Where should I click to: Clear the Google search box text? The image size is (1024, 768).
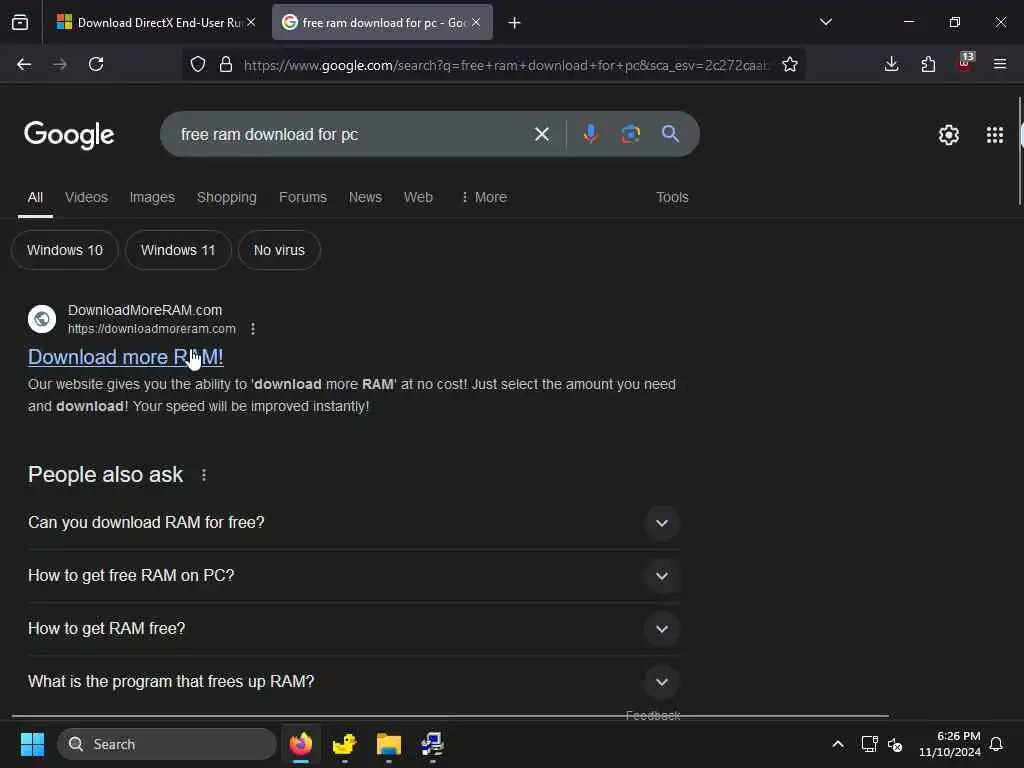[542, 134]
